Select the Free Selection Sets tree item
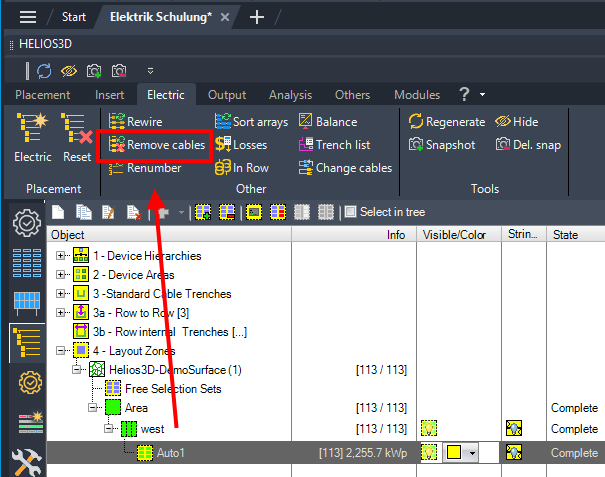This screenshot has width=605, height=477. click(x=173, y=388)
